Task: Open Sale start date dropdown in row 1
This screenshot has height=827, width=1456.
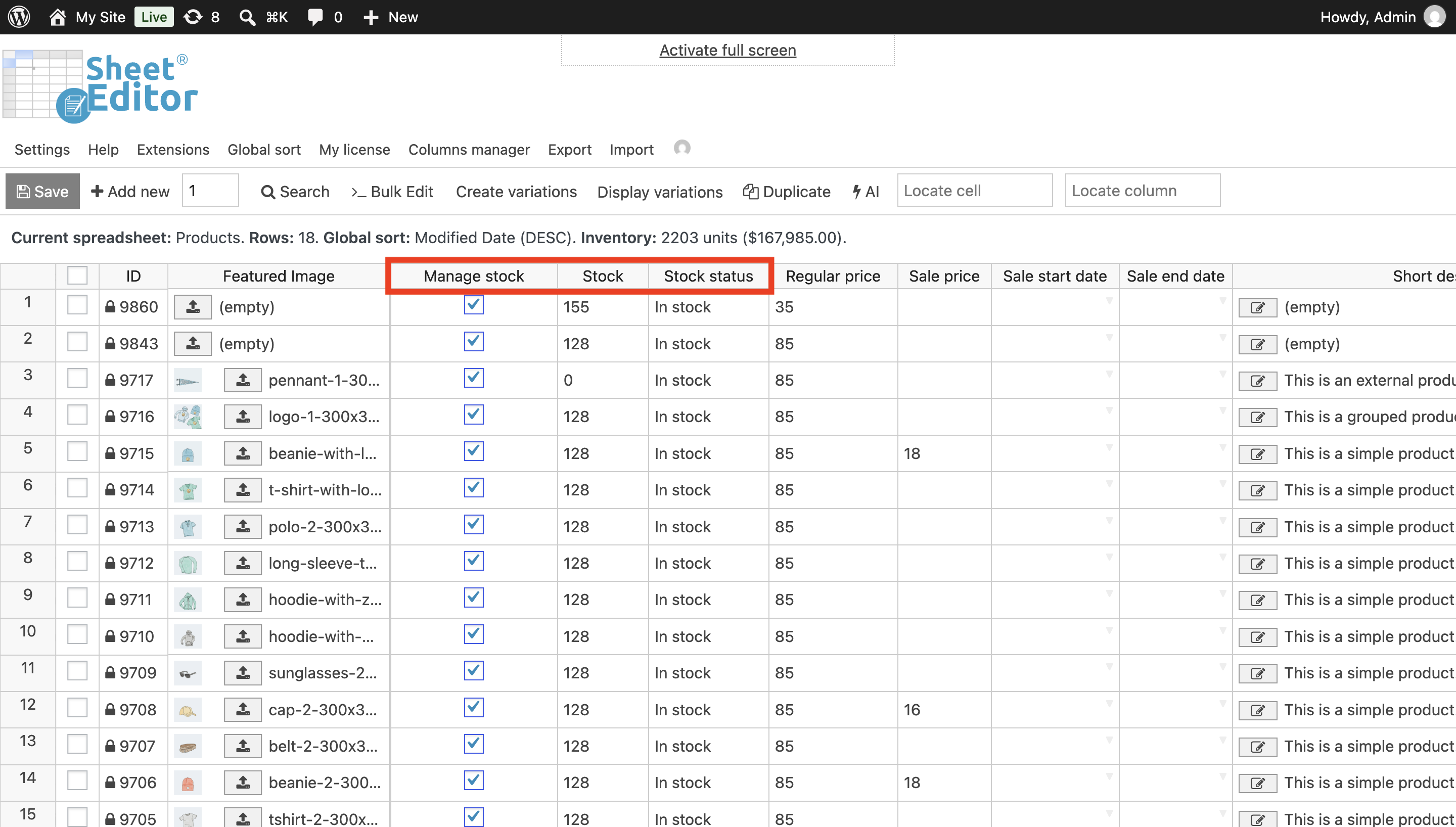Action: point(1109,300)
